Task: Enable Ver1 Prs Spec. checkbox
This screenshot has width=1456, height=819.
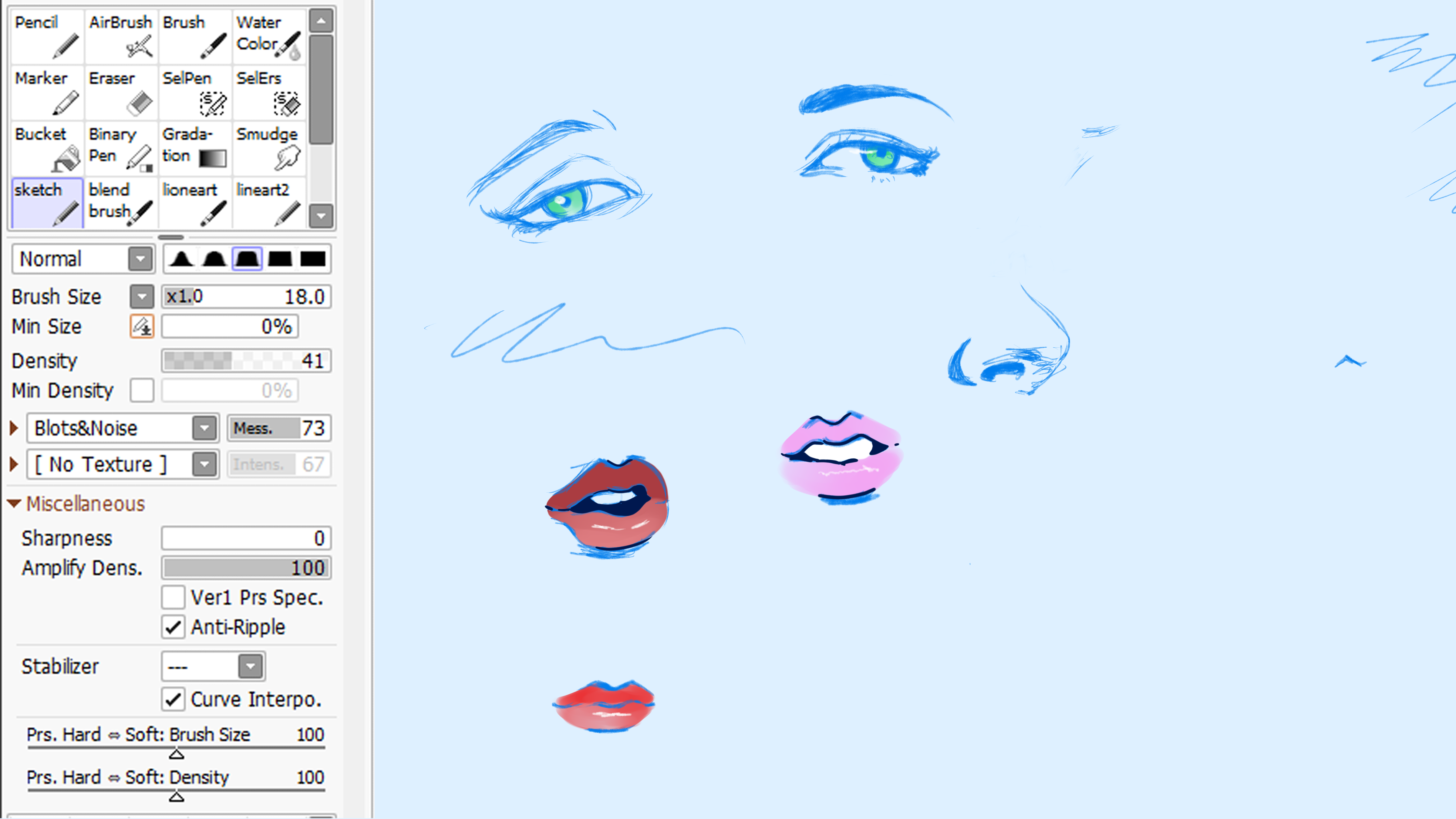Action: 173,598
